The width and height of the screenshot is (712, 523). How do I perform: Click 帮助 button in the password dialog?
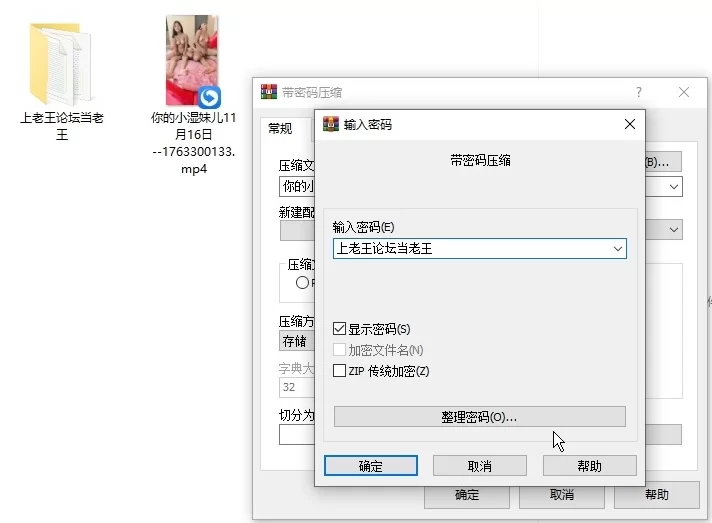[589, 466]
